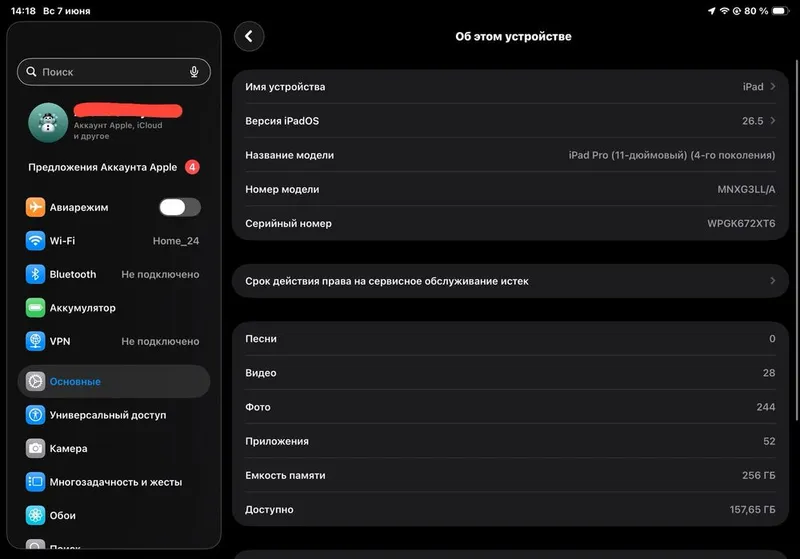This screenshot has height=559, width=800.
Task: Open the Apple account profile avatar
Action: (x=48, y=122)
